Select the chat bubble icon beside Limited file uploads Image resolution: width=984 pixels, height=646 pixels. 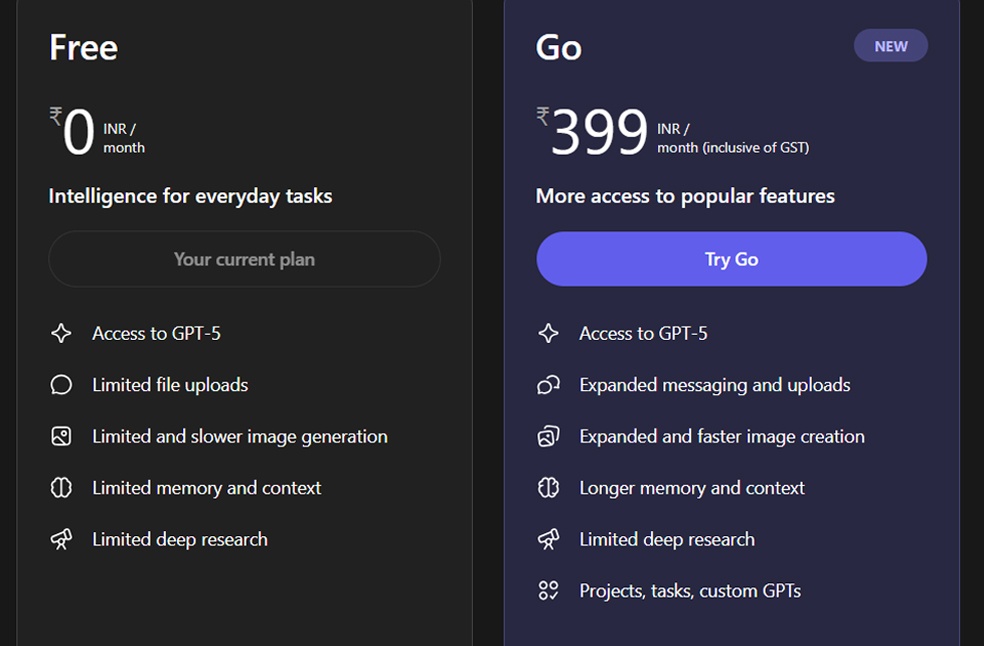(60, 385)
